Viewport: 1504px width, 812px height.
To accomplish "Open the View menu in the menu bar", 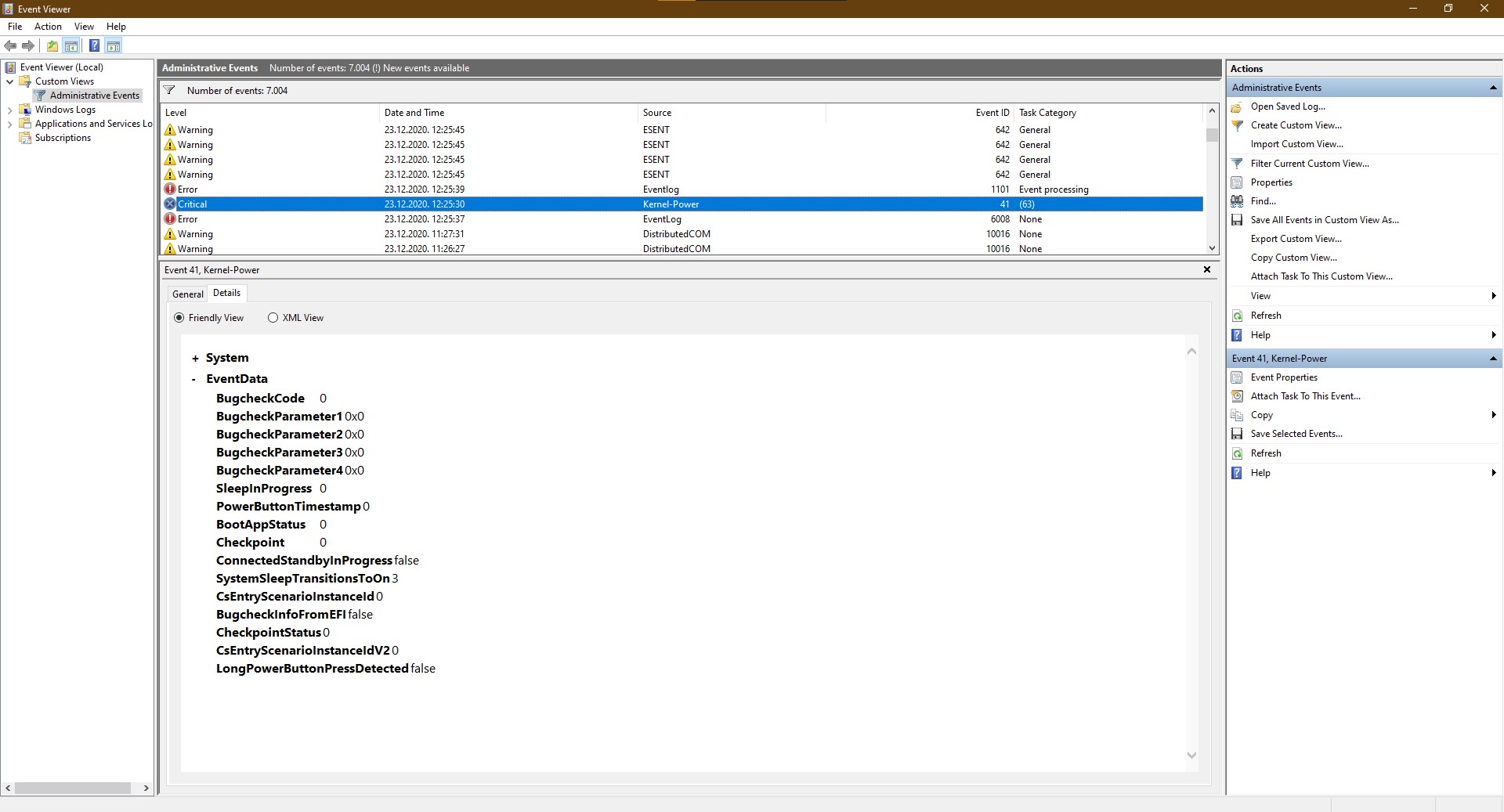I will point(84,27).
